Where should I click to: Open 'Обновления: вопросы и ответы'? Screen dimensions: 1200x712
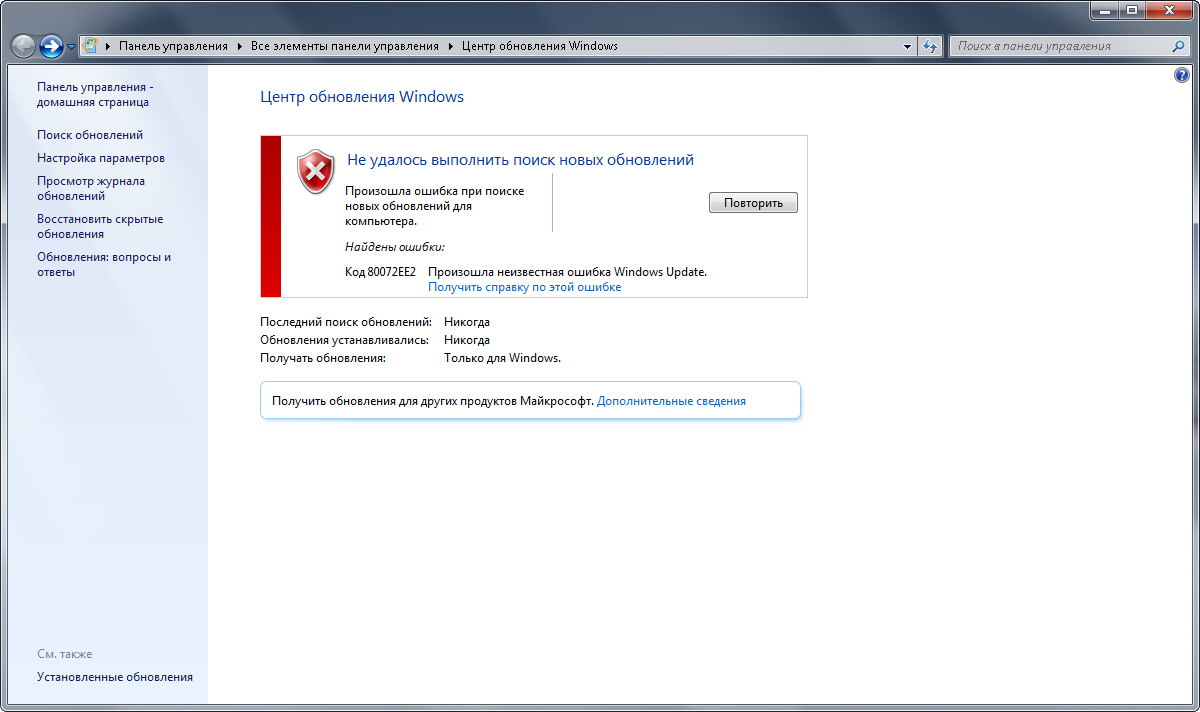104,264
